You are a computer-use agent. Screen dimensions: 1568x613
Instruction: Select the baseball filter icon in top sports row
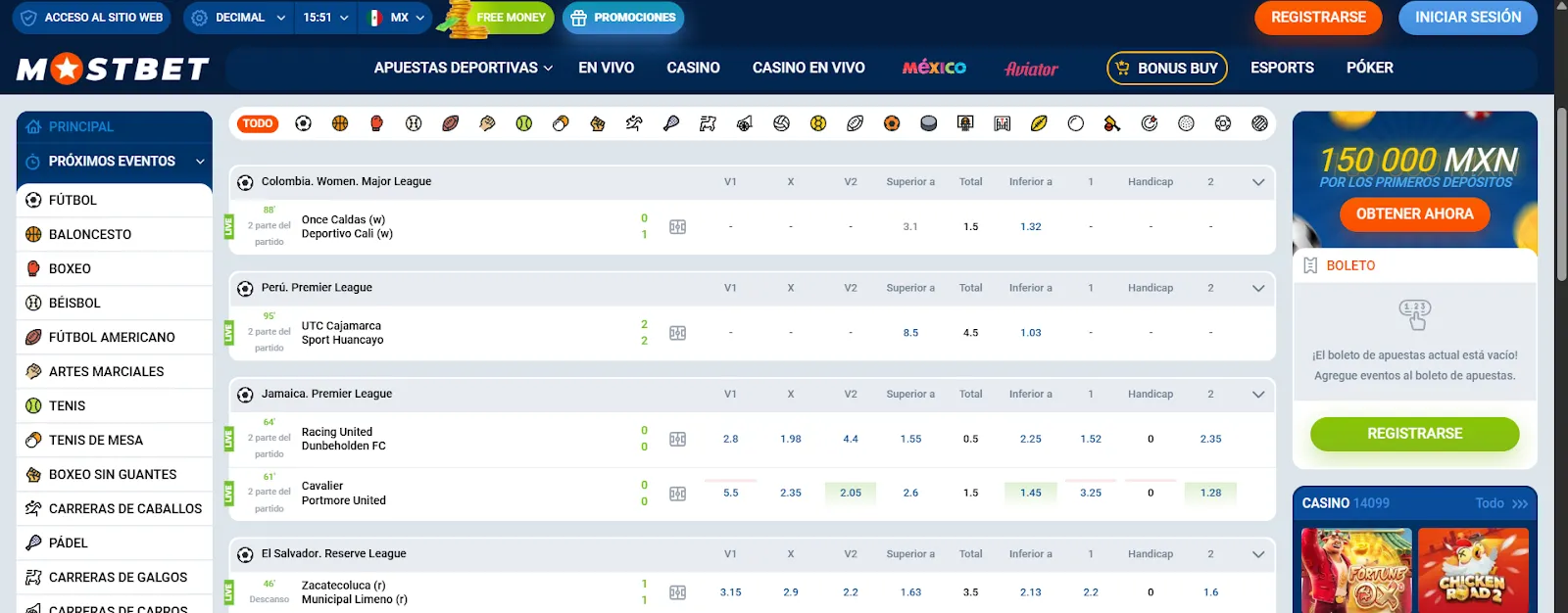pos(414,123)
